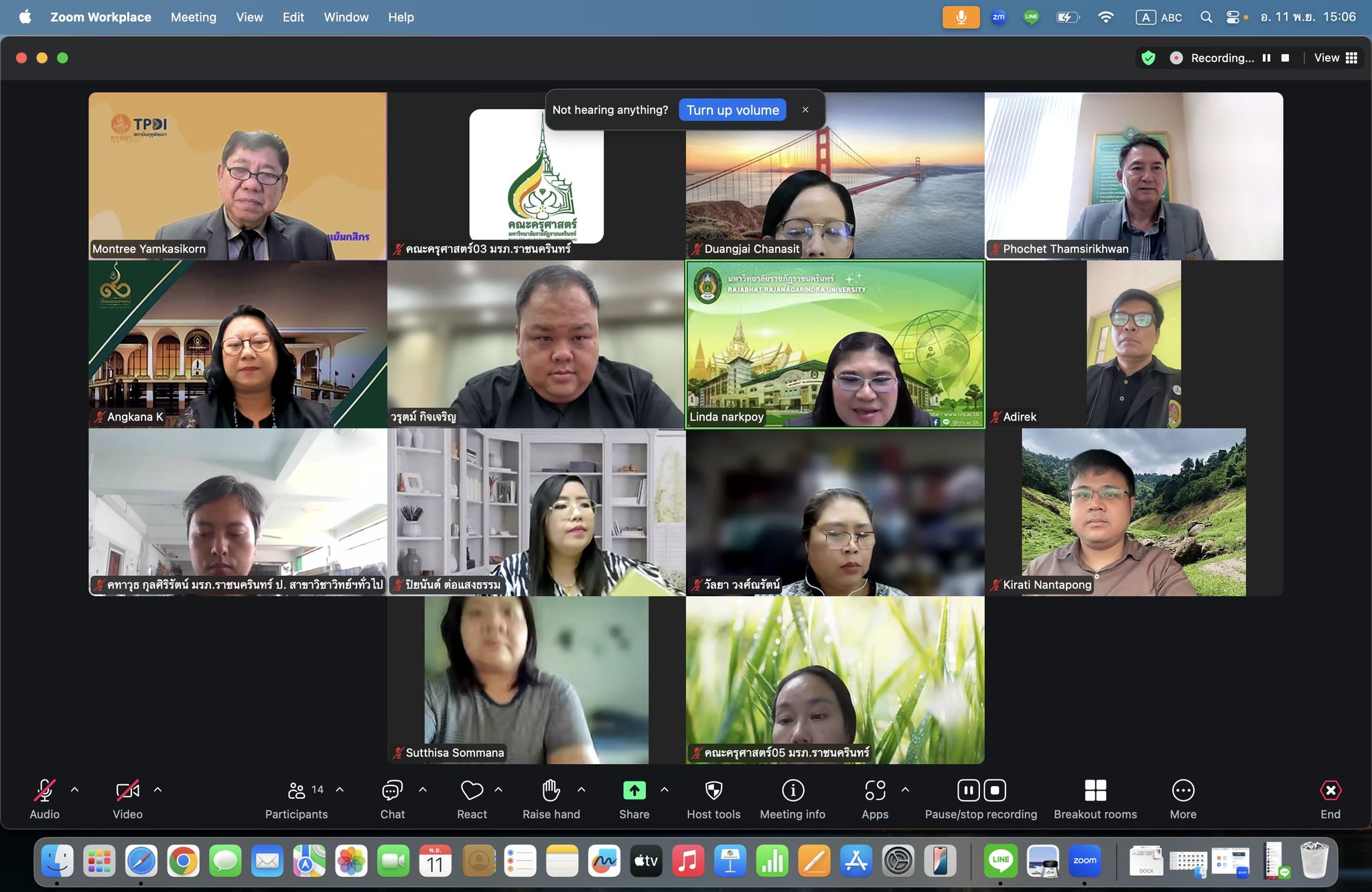Open the Chat panel
This screenshot has width=1372, height=892.
[392, 792]
